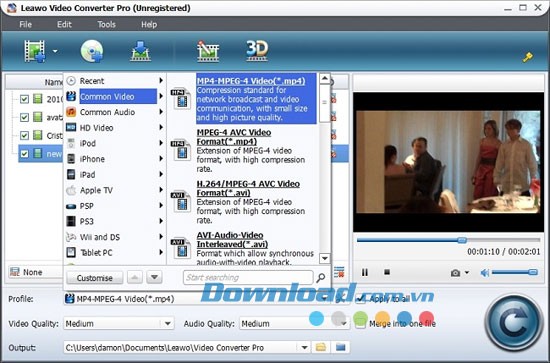Click the open output folder icon
550x363 pixels.
point(340,348)
